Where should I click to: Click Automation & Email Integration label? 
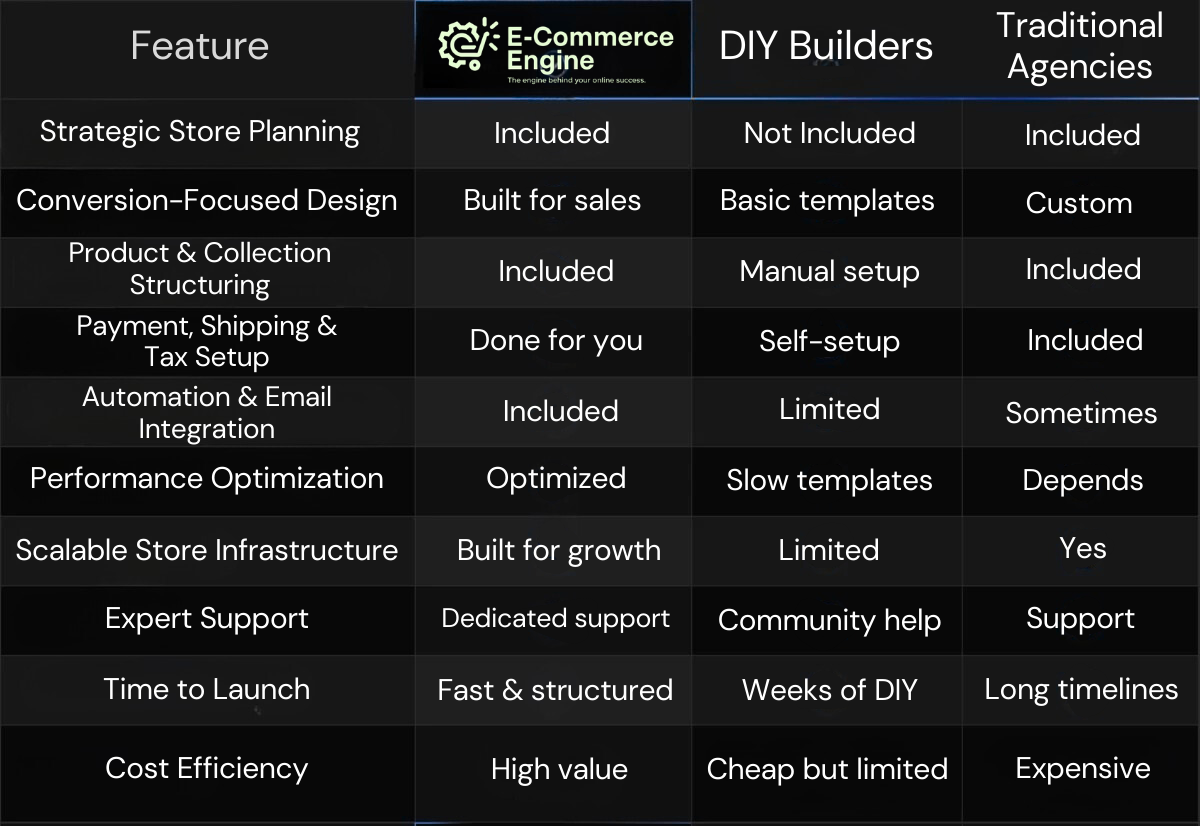(207, 412)
